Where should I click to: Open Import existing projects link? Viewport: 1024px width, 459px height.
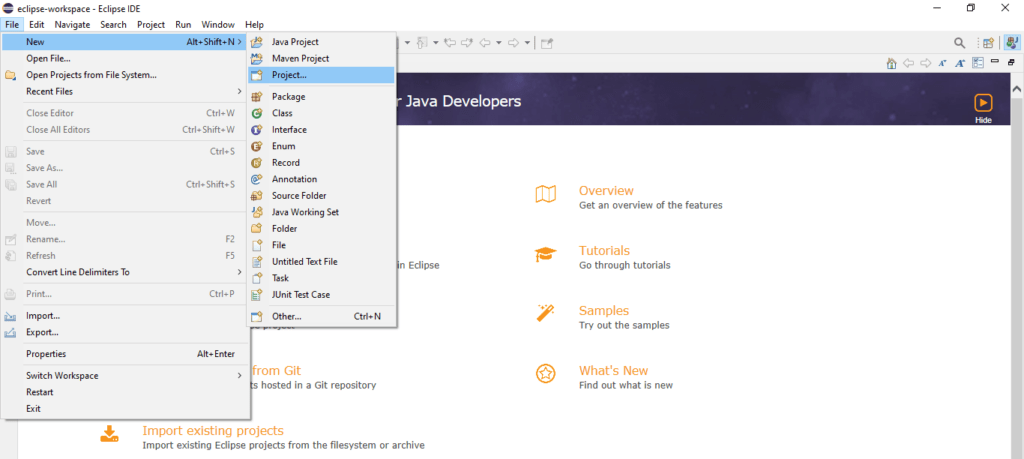point(213,431)
